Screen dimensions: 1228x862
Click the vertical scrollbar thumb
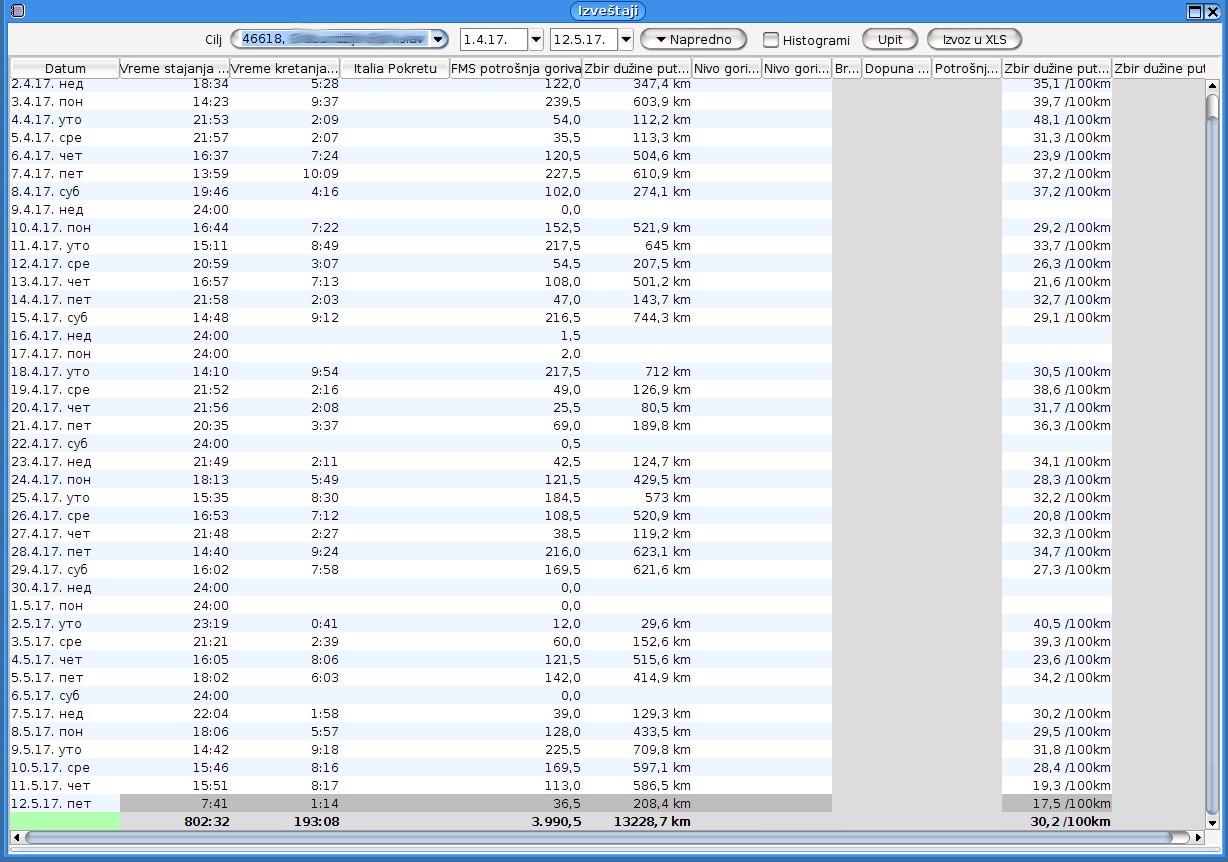tap(1212, 450)
